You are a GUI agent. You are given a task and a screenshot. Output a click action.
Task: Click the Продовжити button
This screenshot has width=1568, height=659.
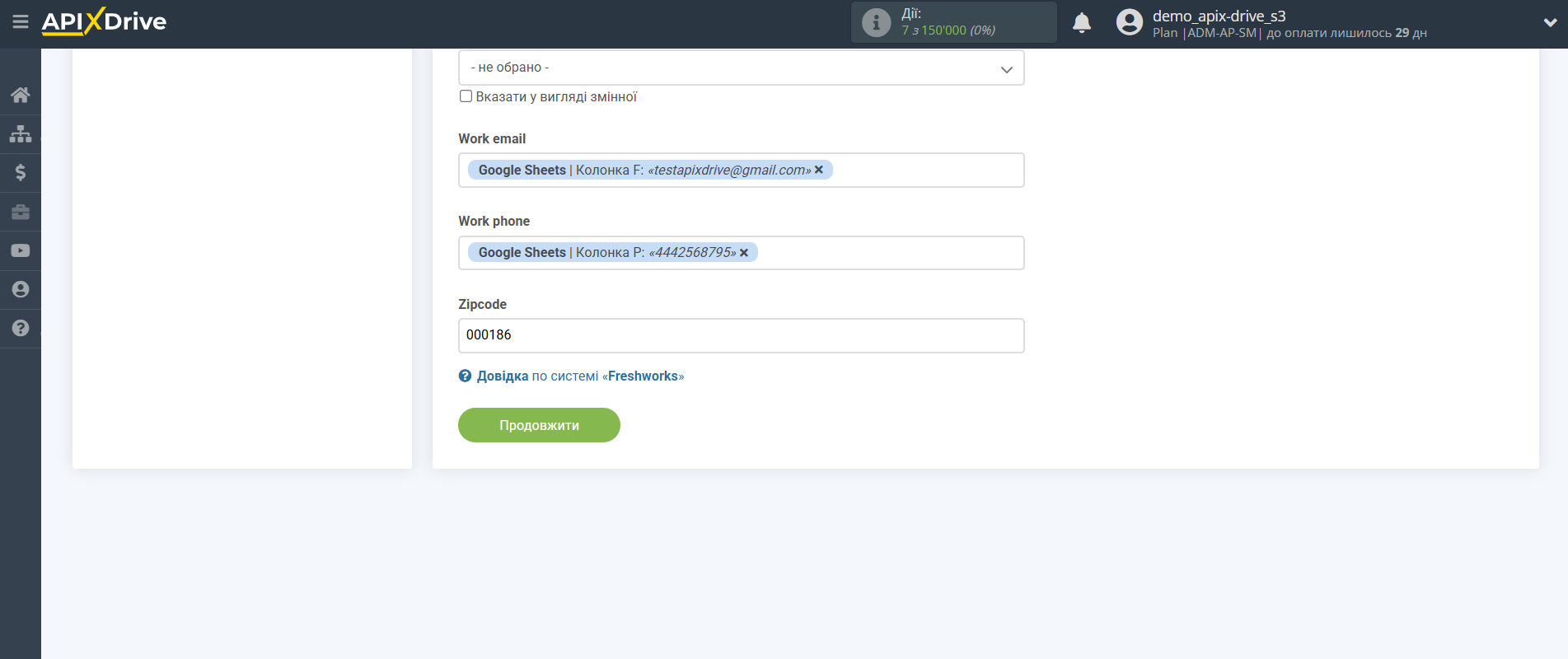(x=539, y=425)
